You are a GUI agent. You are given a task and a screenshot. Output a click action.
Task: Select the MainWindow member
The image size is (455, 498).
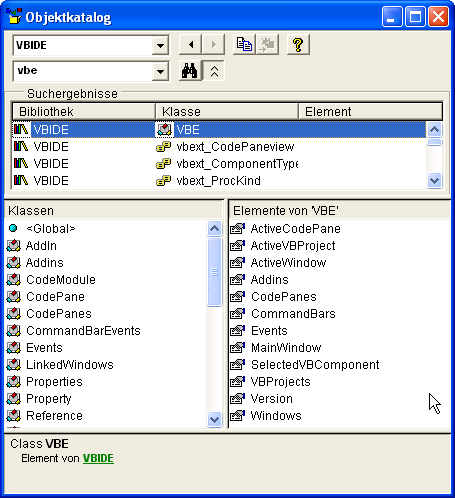coord(286,348)
